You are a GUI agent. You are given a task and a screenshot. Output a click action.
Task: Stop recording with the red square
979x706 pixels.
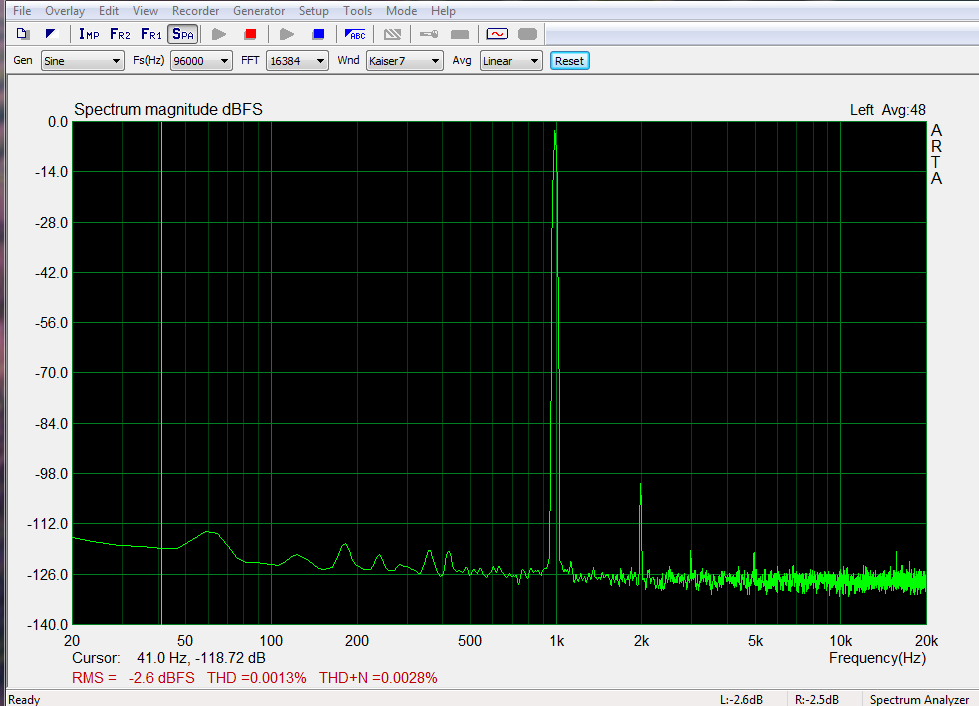250,34
